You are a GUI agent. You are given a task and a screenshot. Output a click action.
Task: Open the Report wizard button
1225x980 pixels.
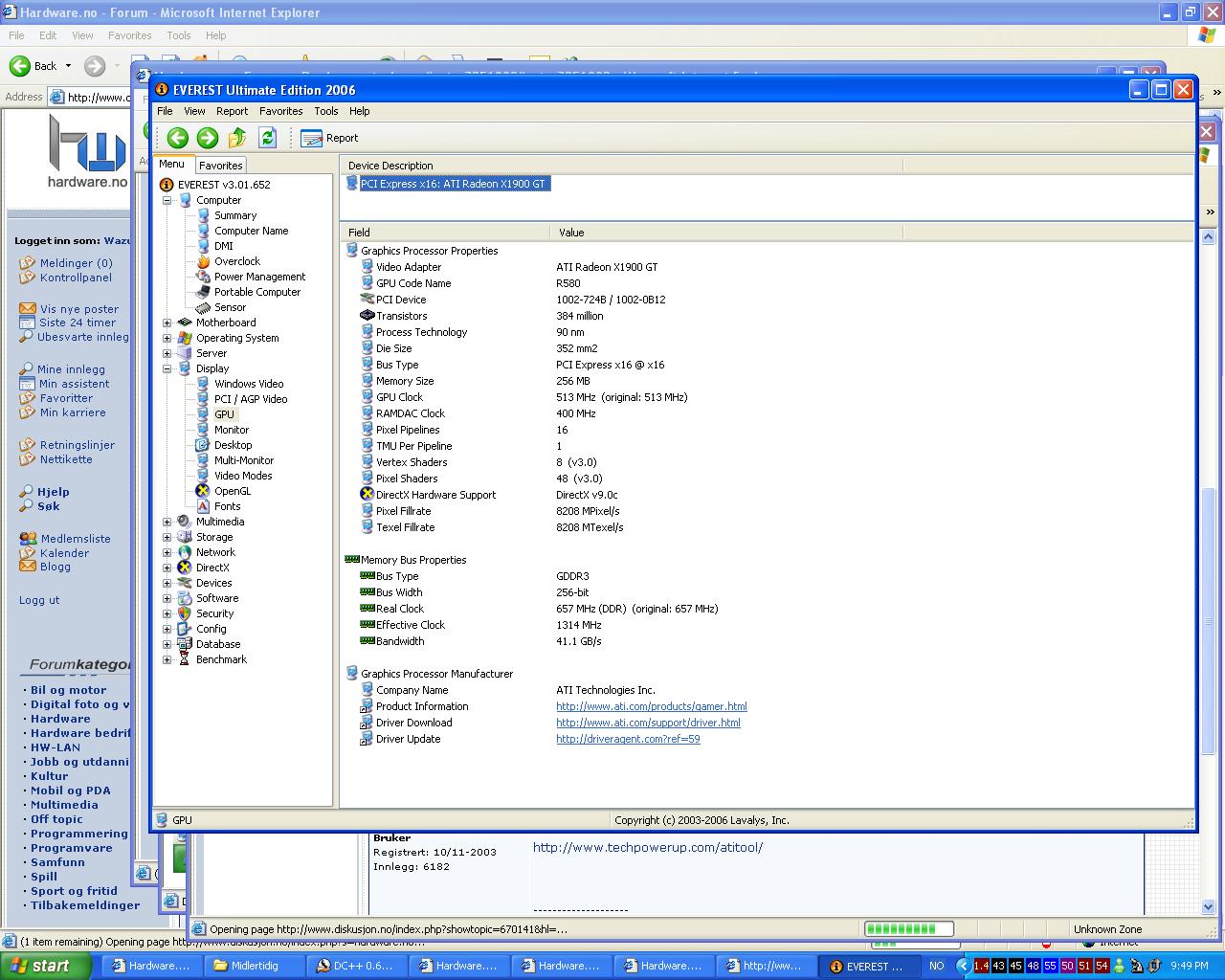(x=329, y=138)
